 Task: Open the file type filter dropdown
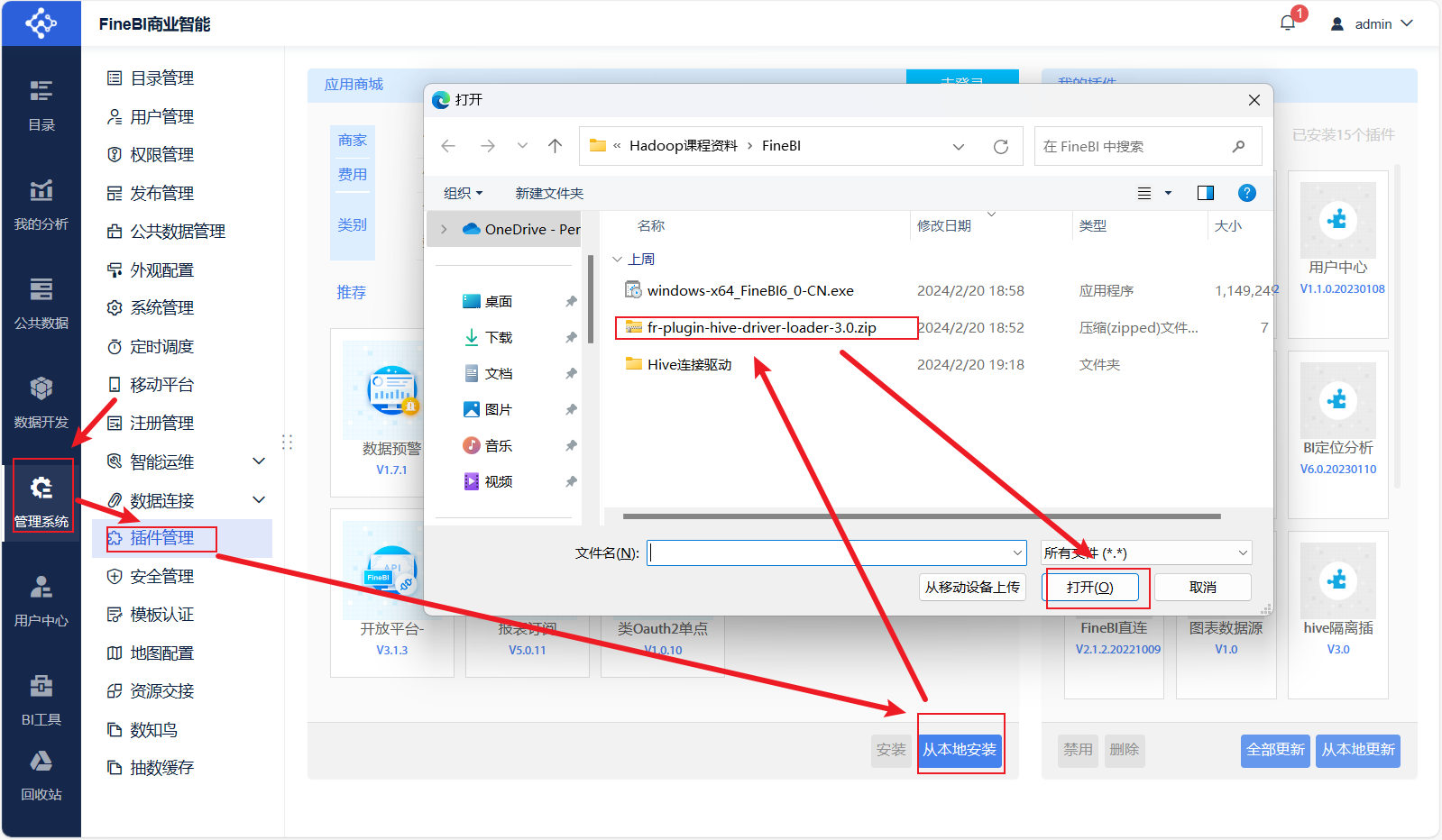pos(1146,552)
